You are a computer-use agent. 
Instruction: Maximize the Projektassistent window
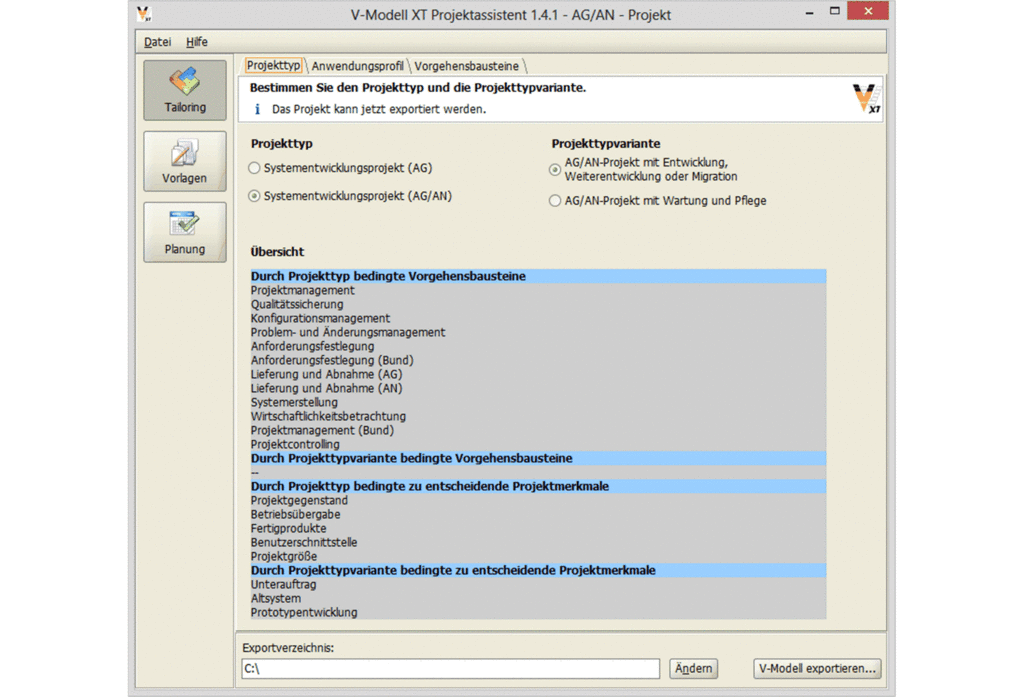835,11
